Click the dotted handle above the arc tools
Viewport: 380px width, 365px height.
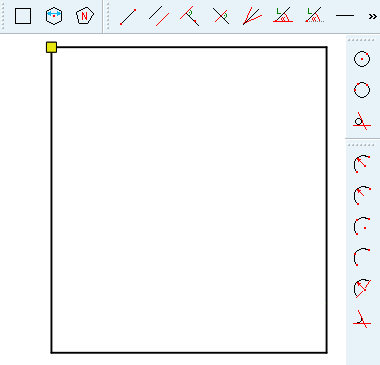pyautogui.click(x=361, y=145)
